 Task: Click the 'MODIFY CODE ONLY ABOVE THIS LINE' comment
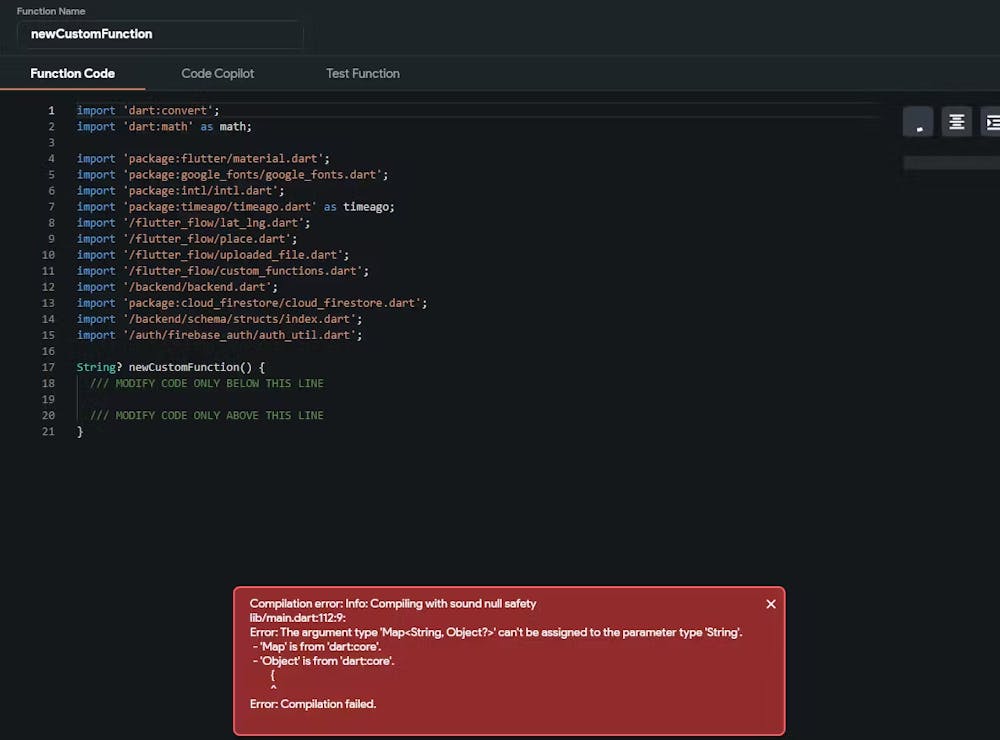(x=206, y=415)
